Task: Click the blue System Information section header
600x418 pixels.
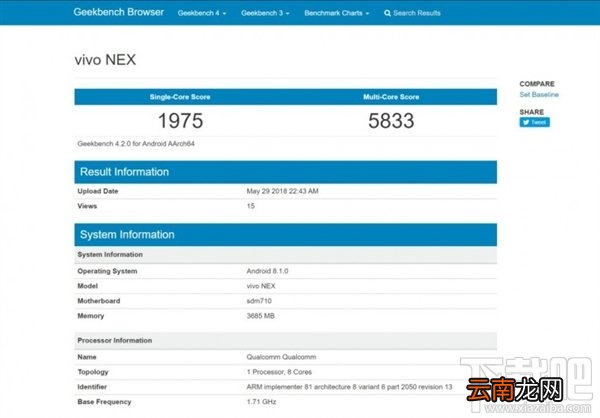Action: [285, 235]
